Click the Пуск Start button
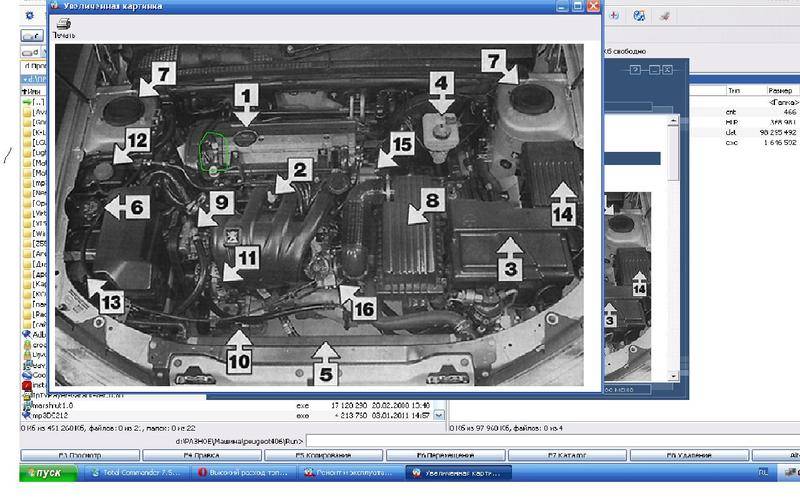 click(48, 472)
